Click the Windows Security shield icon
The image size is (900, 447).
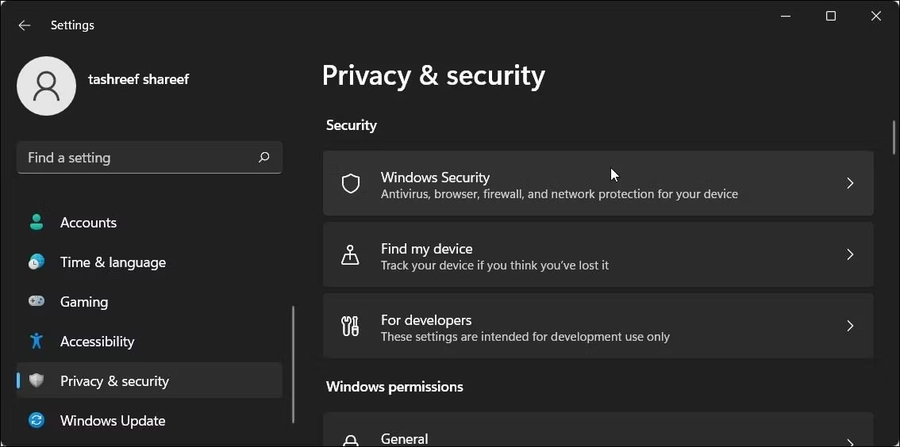pyautogui.click(x=350, y=184)
